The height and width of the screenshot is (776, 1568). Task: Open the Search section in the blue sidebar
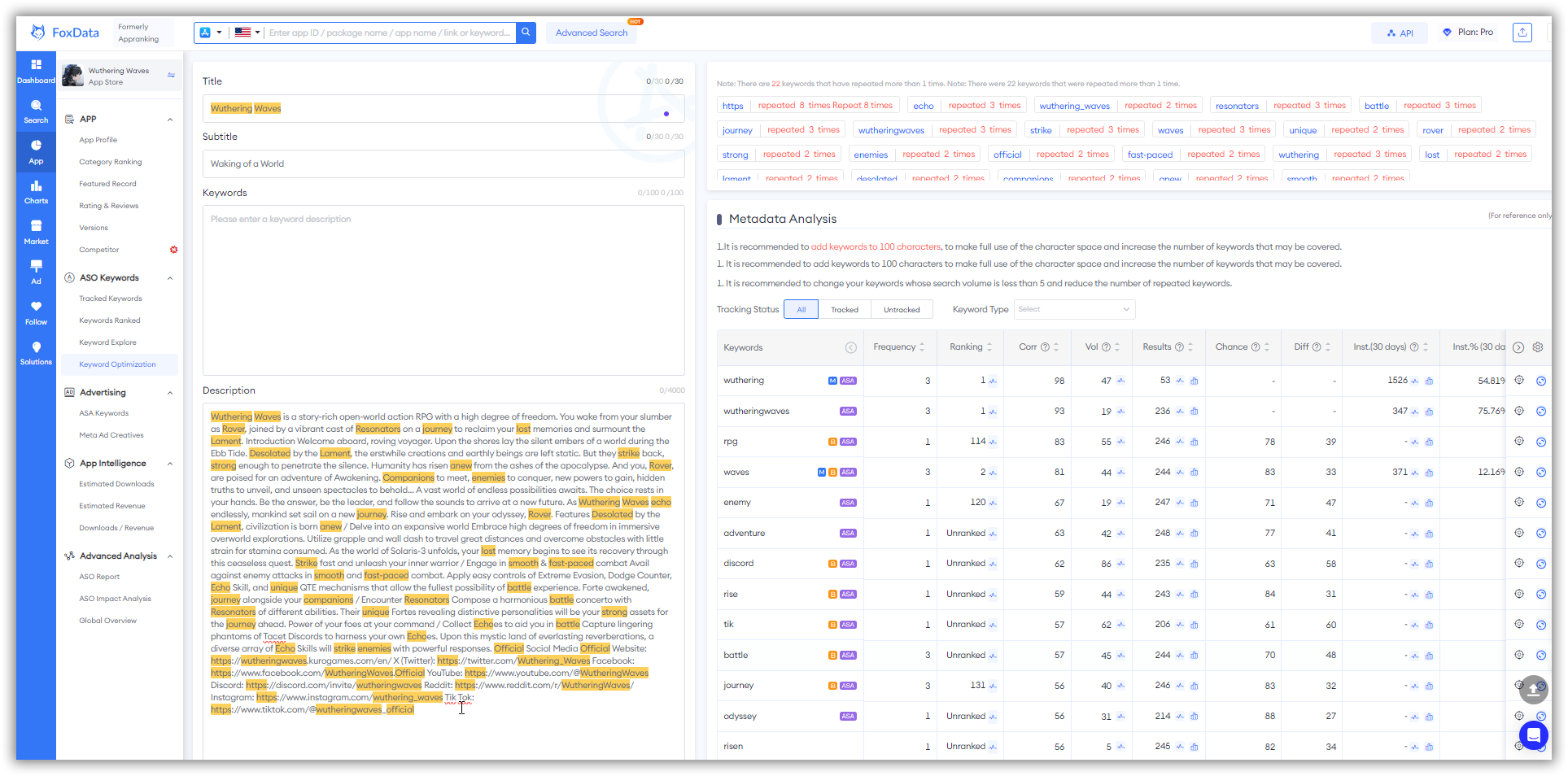pyautogui.click(x=36, y=111)
